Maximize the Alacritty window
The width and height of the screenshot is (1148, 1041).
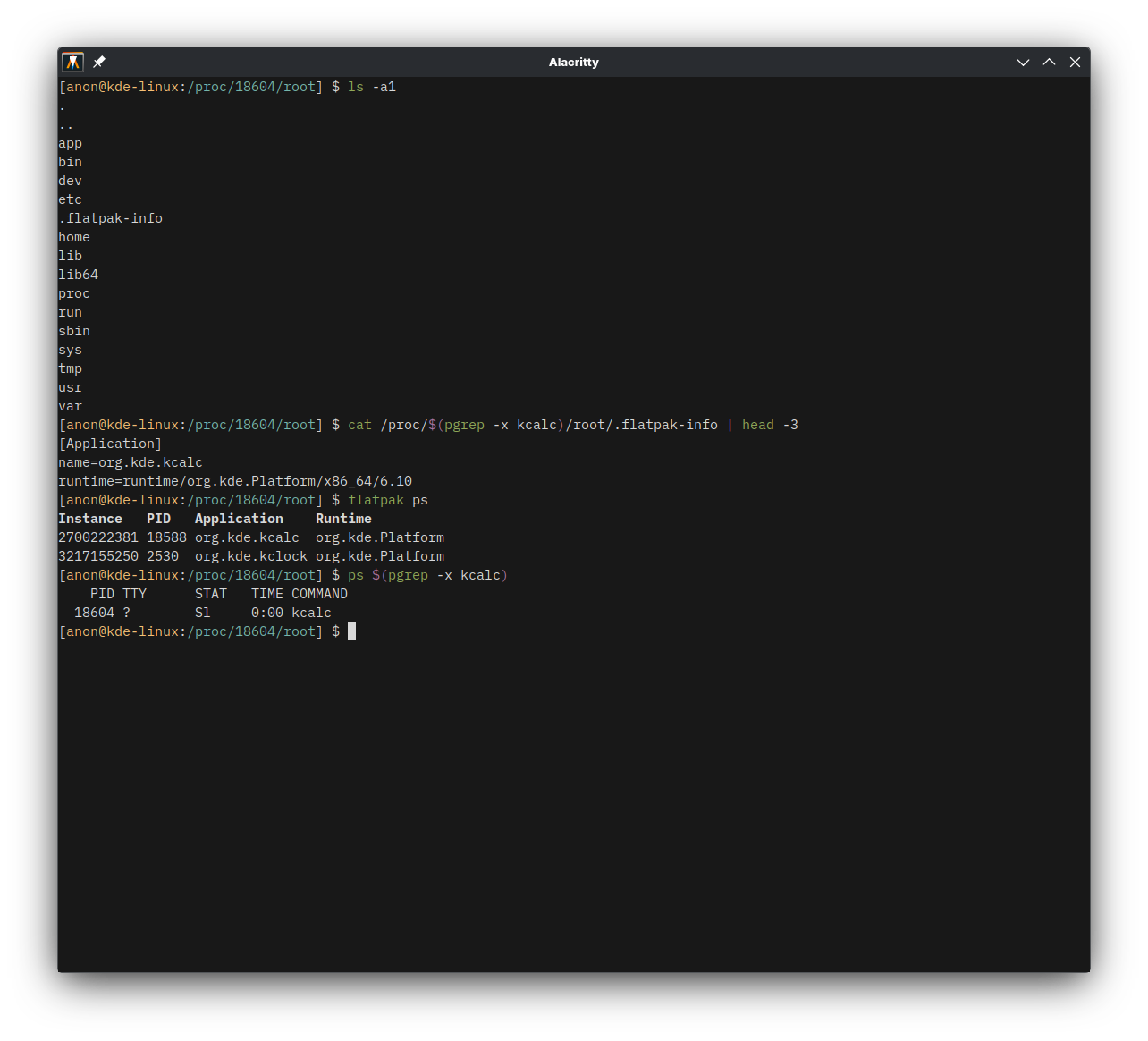pyautogui.click(x=1049, y=62)
